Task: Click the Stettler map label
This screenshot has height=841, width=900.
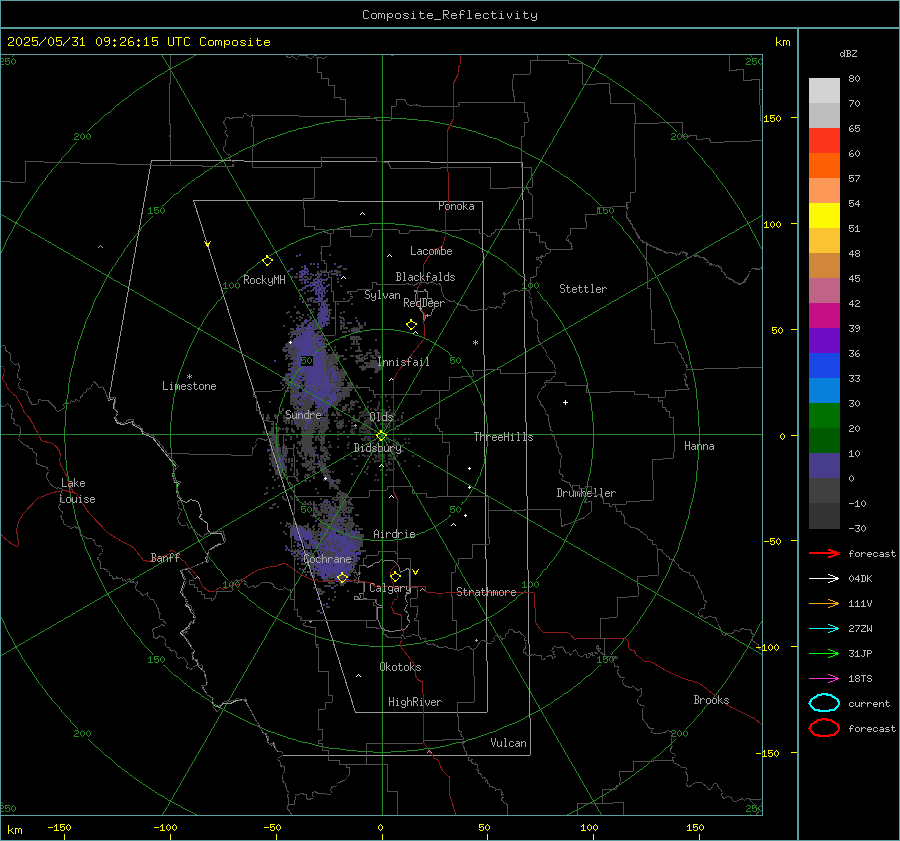Action: click(583, 289)
